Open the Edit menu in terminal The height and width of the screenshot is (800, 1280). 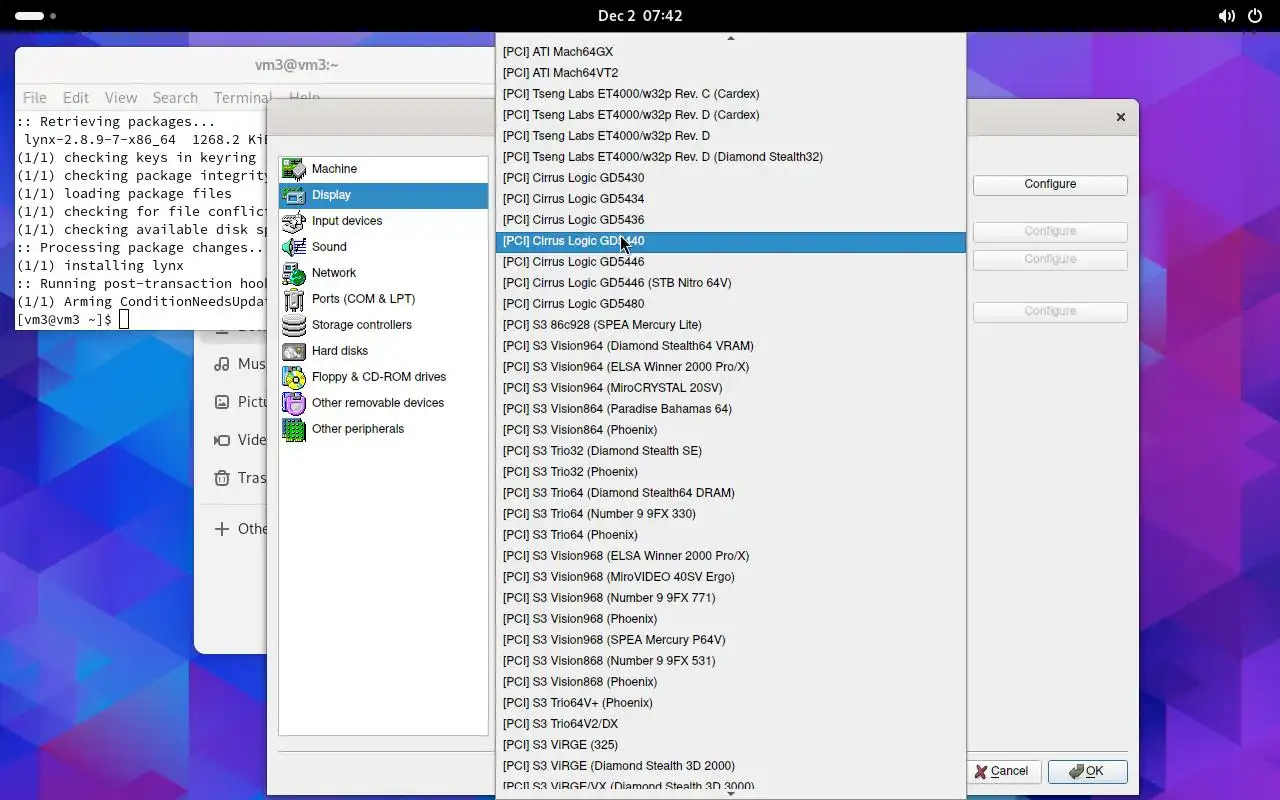(76, 97)
